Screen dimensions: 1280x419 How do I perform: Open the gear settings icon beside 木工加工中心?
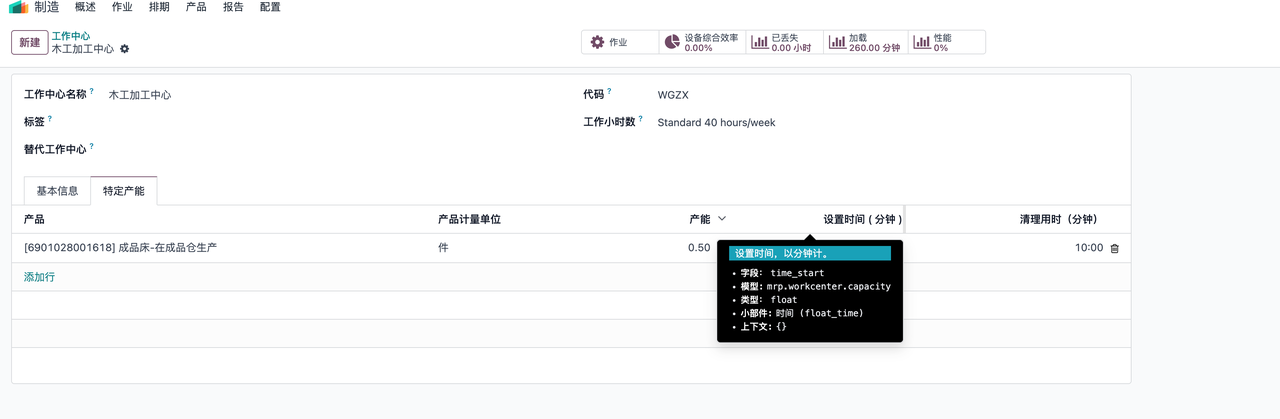[x=125, y=49]
